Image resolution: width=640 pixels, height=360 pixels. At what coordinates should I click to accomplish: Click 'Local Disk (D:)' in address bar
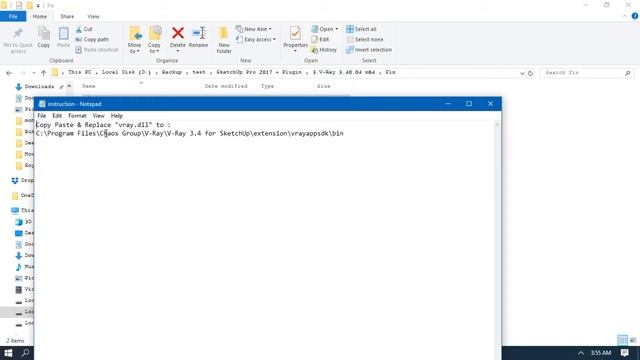coord(126,72)
